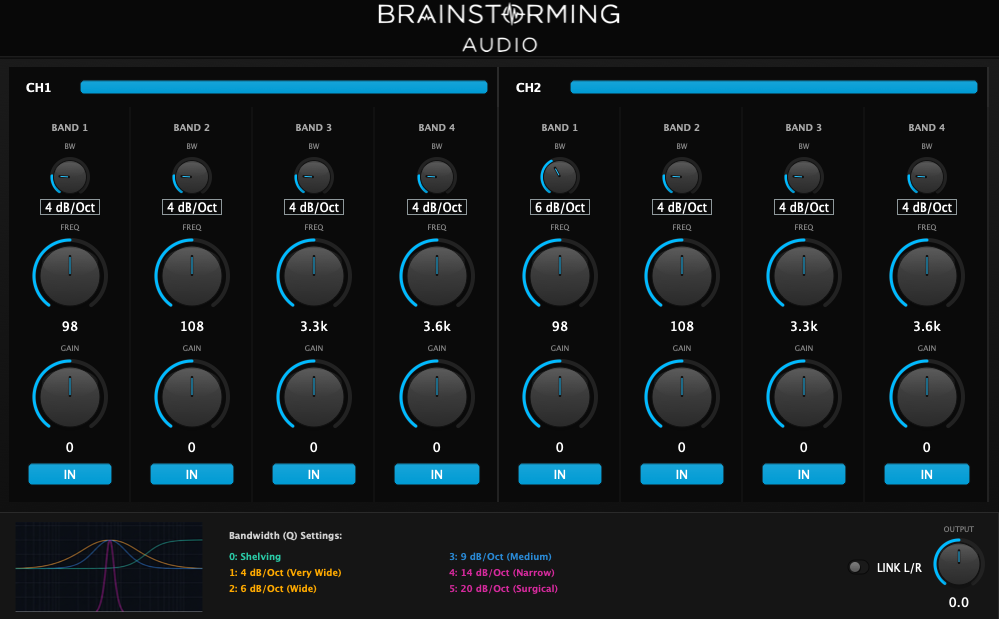Viewport: 999px width, 619px height.
Task: Click CH1 Band 4 GAIN knob
Action: pos(436,397)
